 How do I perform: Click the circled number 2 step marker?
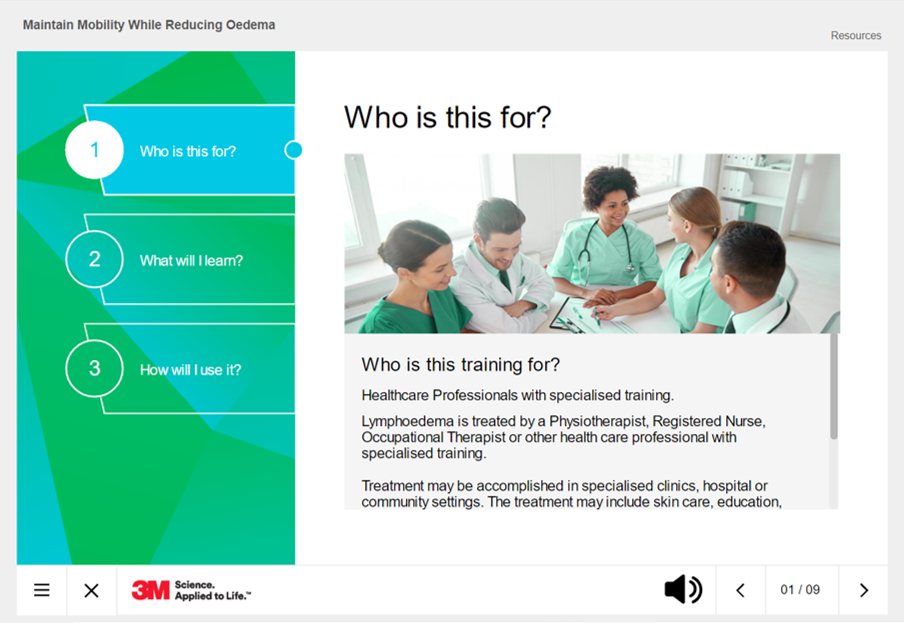(95, 259)
